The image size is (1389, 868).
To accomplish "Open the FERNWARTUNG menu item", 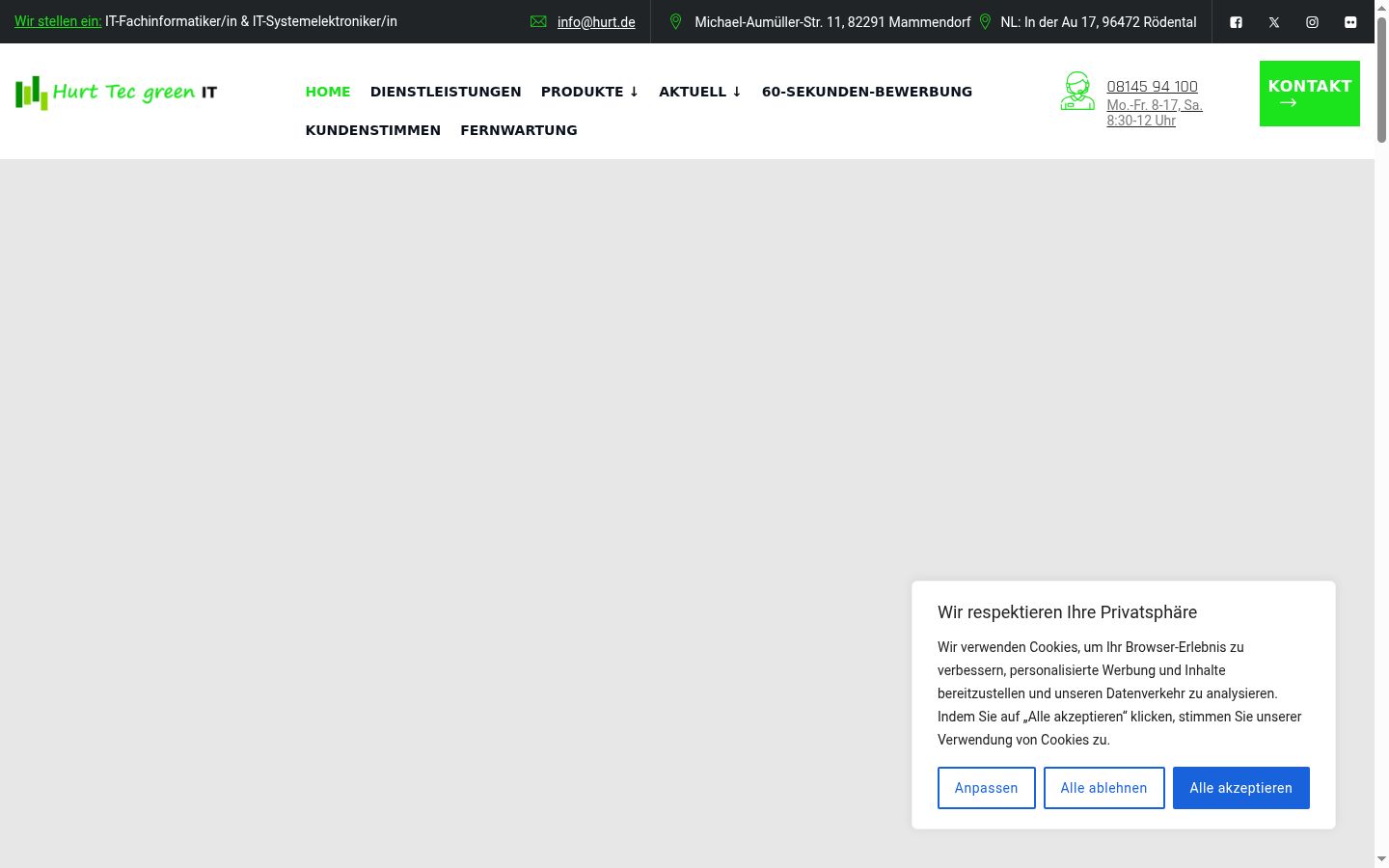I will (519, 130).
